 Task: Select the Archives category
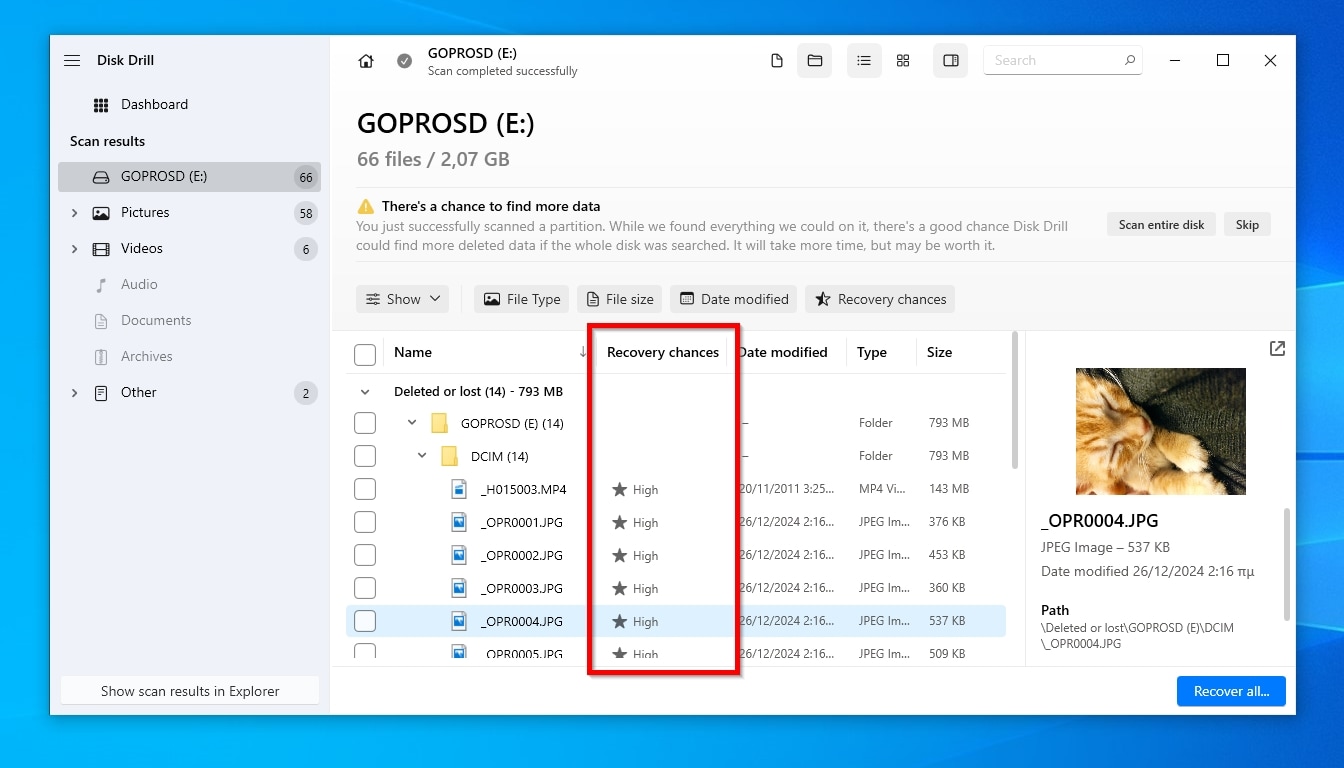[x=189, y=357]
